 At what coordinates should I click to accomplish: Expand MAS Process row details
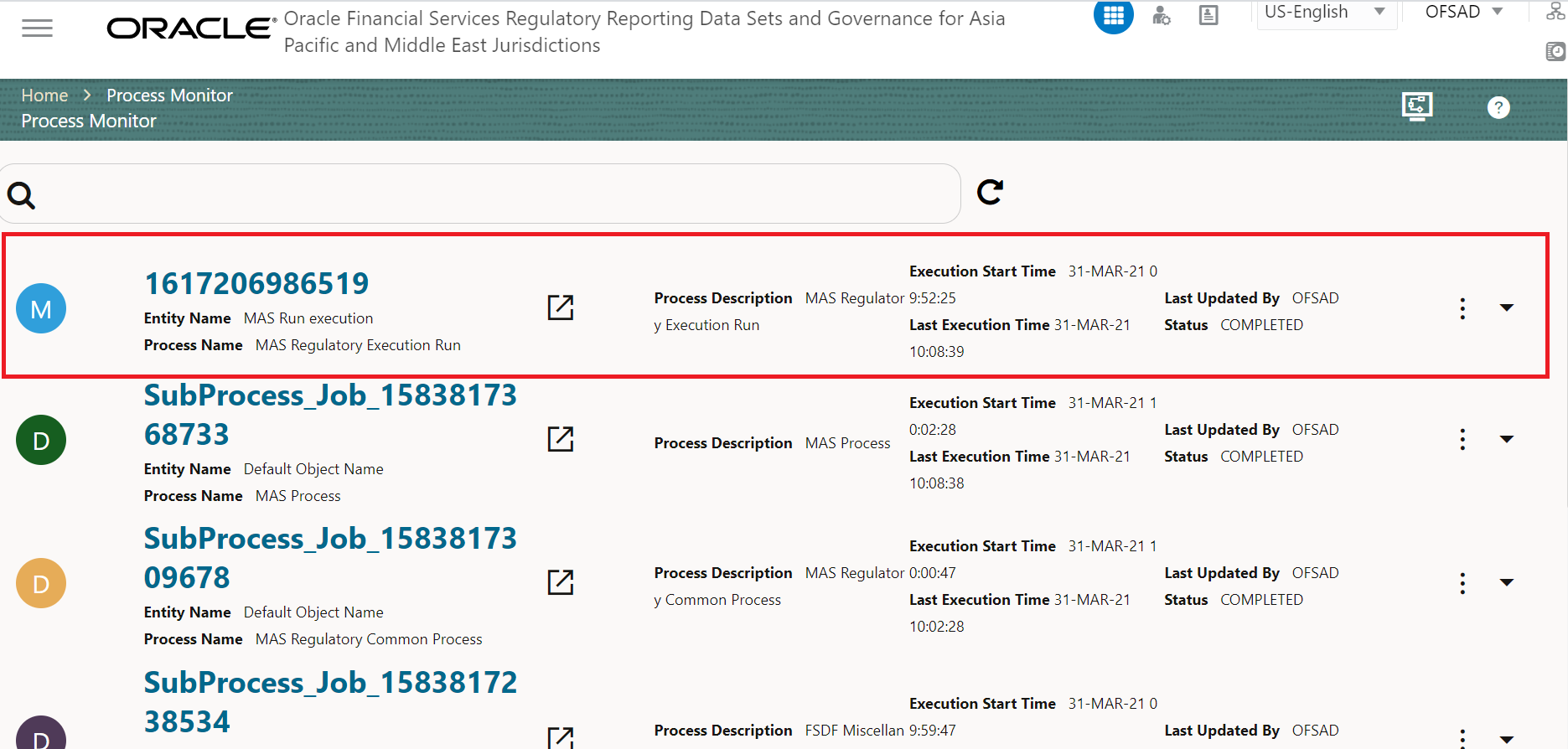tap(1507, 440)
